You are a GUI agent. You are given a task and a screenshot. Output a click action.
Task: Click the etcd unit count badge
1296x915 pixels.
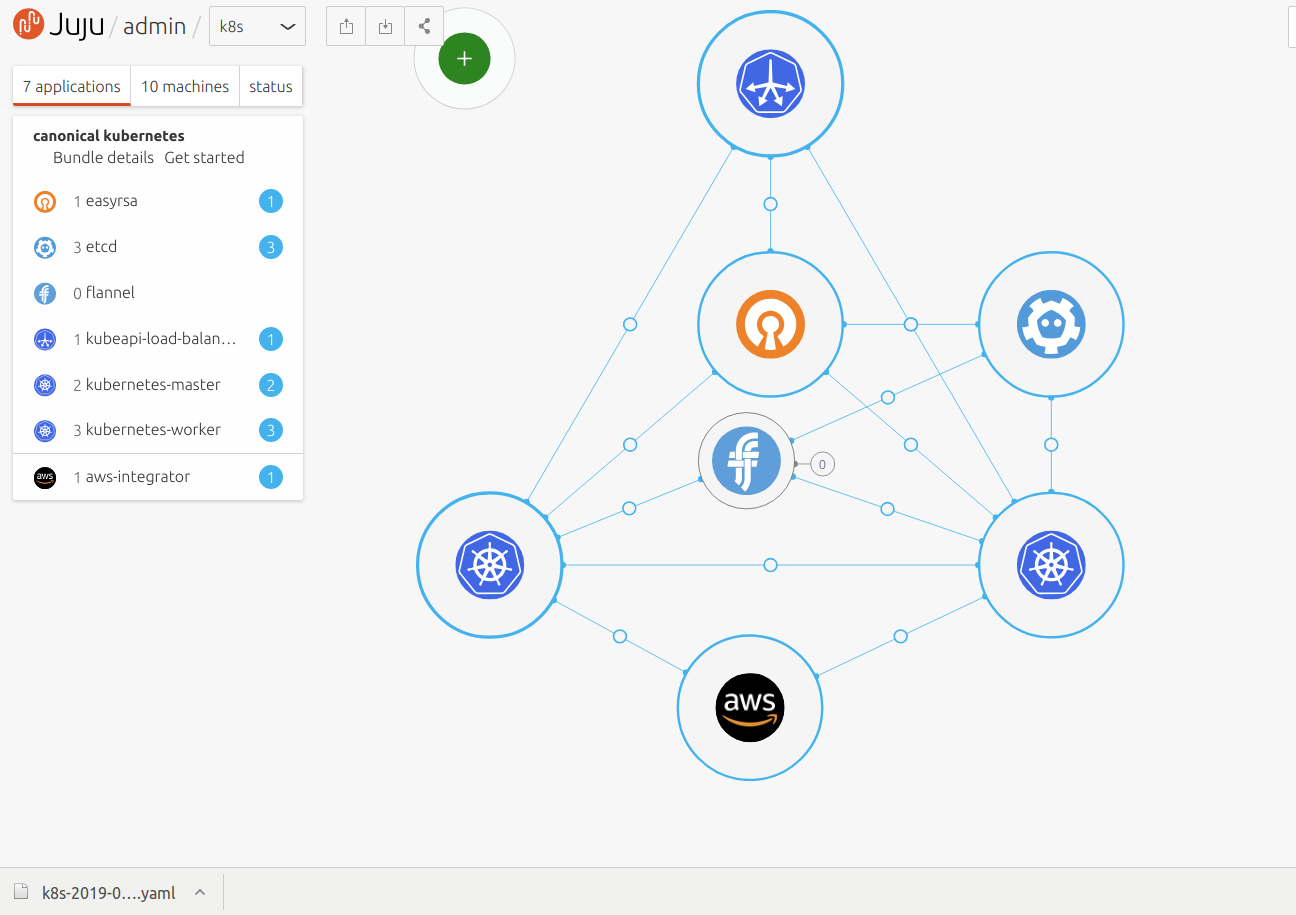point(271,247)
